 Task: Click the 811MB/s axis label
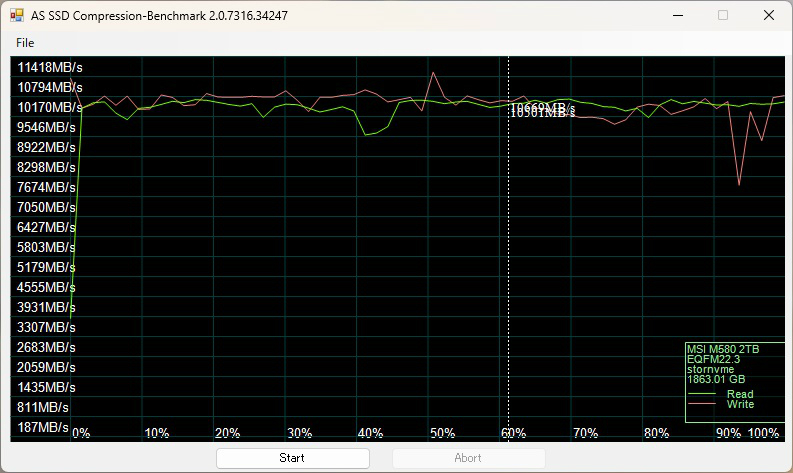[x=42, y=407]
